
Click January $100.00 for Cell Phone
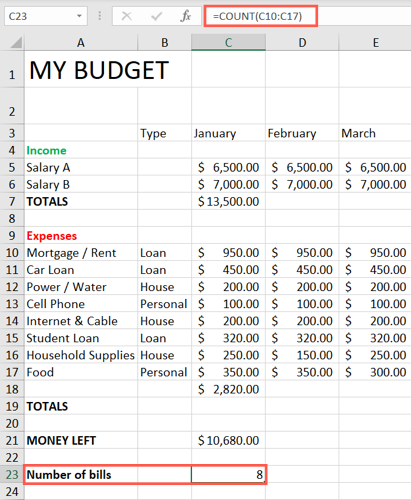tap(228, 304)
